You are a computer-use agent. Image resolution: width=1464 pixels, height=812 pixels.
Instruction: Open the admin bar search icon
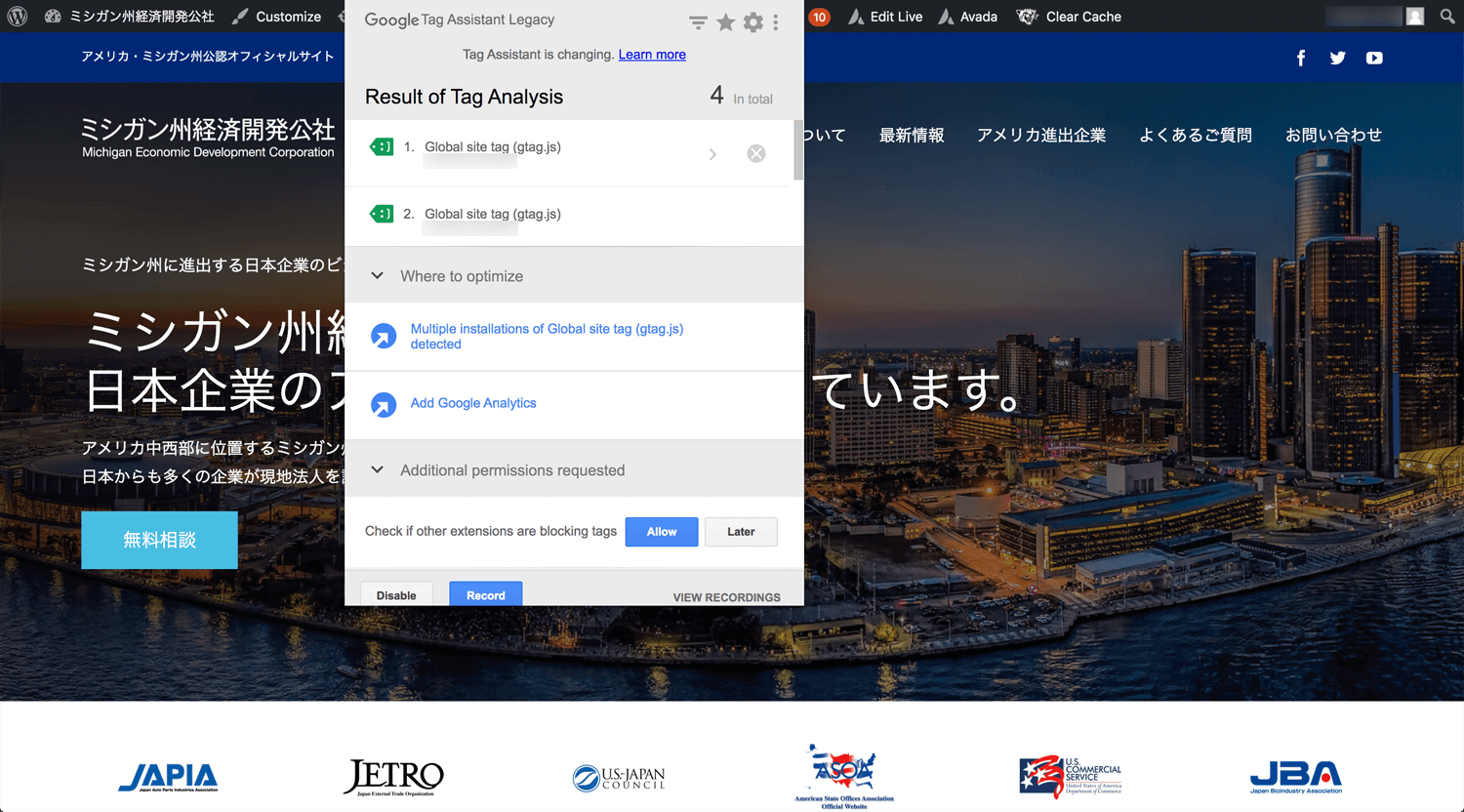1447,17
